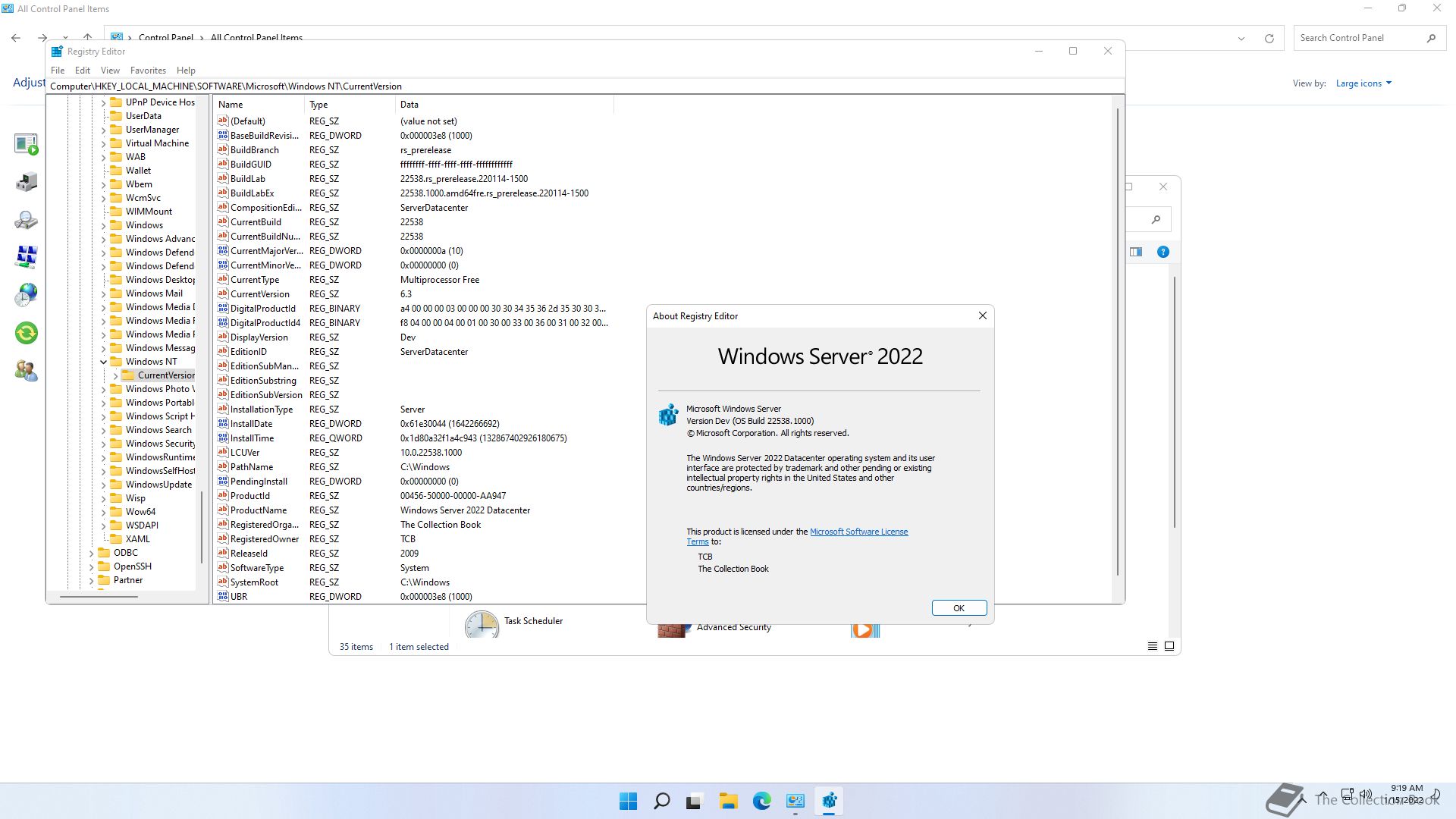The image size is (1456, 819).
Task: Switch to details view icon in status bar
Action: (x=1152, y=646)
